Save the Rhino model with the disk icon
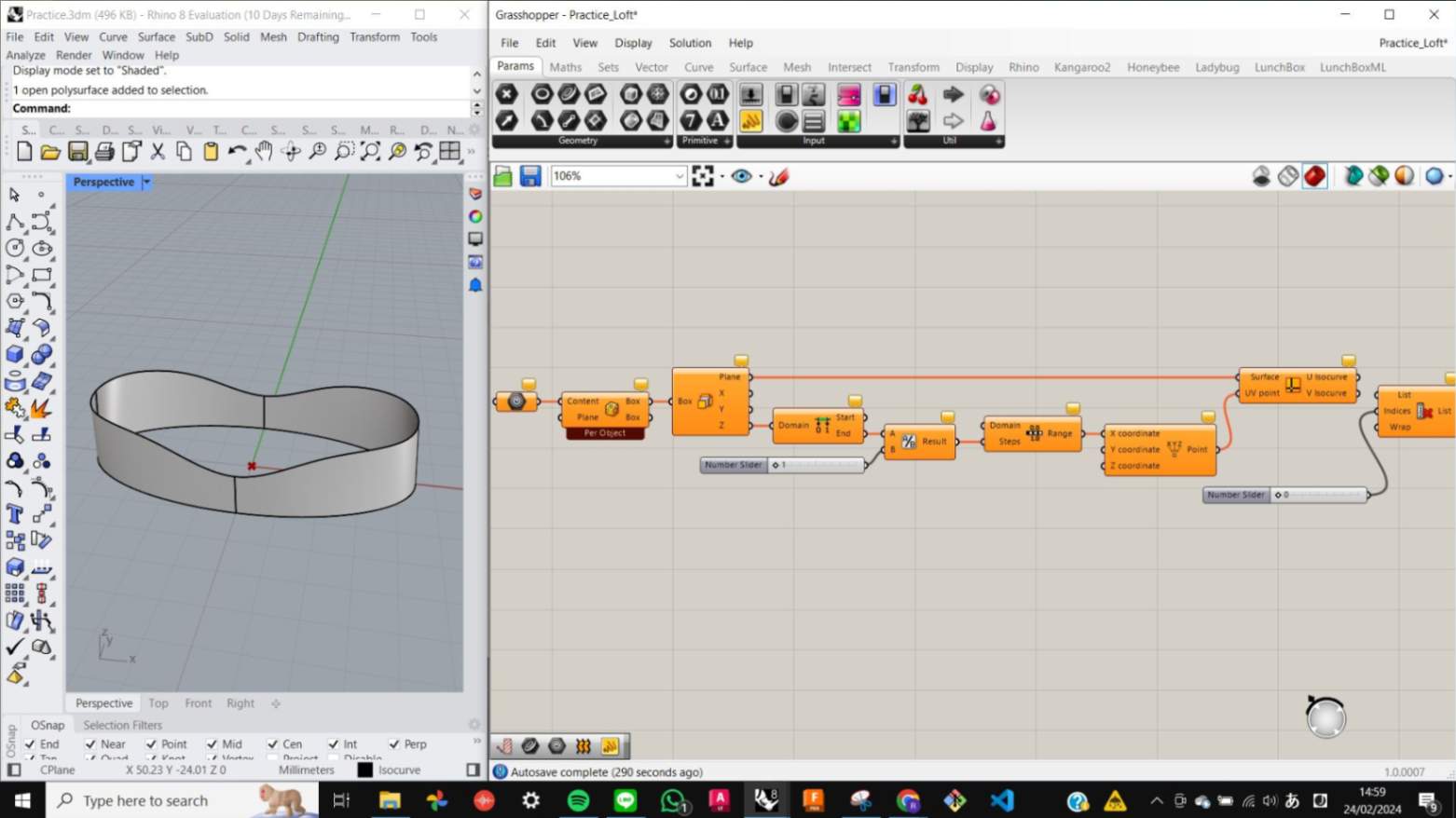Viewport: 1456px width, 818px height. (x=78, y=151)
